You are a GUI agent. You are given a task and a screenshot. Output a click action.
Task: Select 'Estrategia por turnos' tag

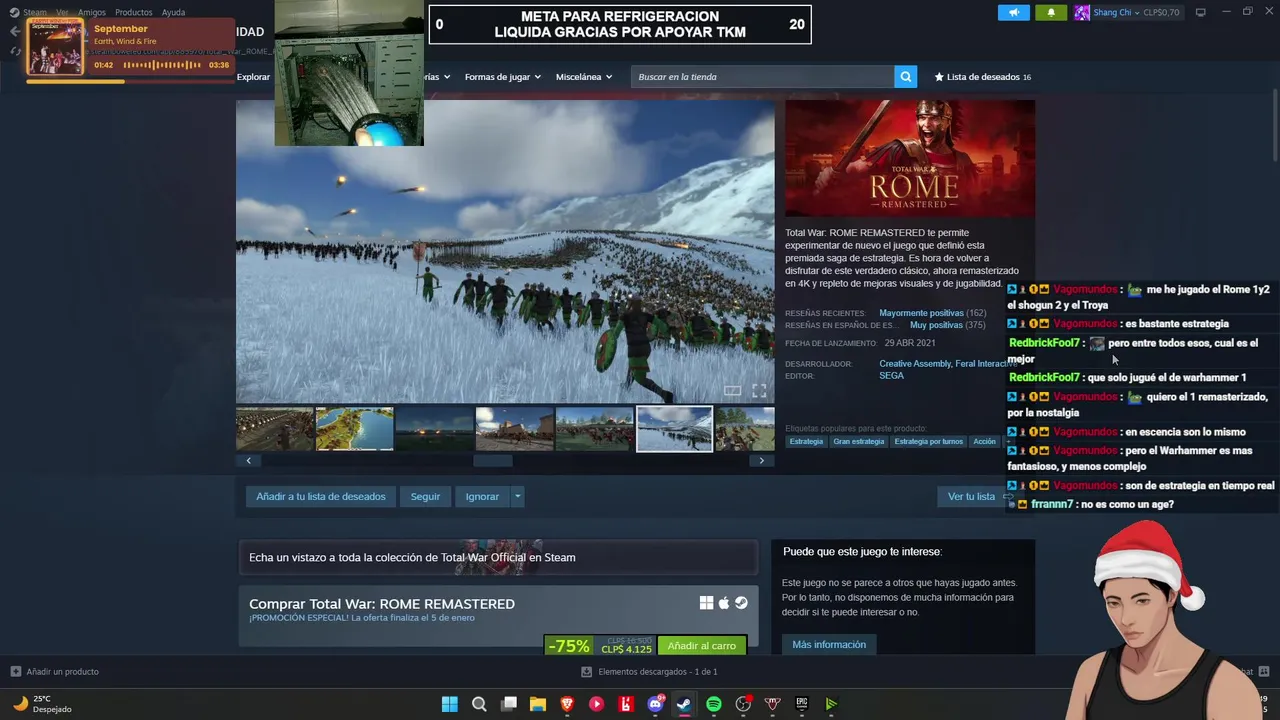pos(929,441)
